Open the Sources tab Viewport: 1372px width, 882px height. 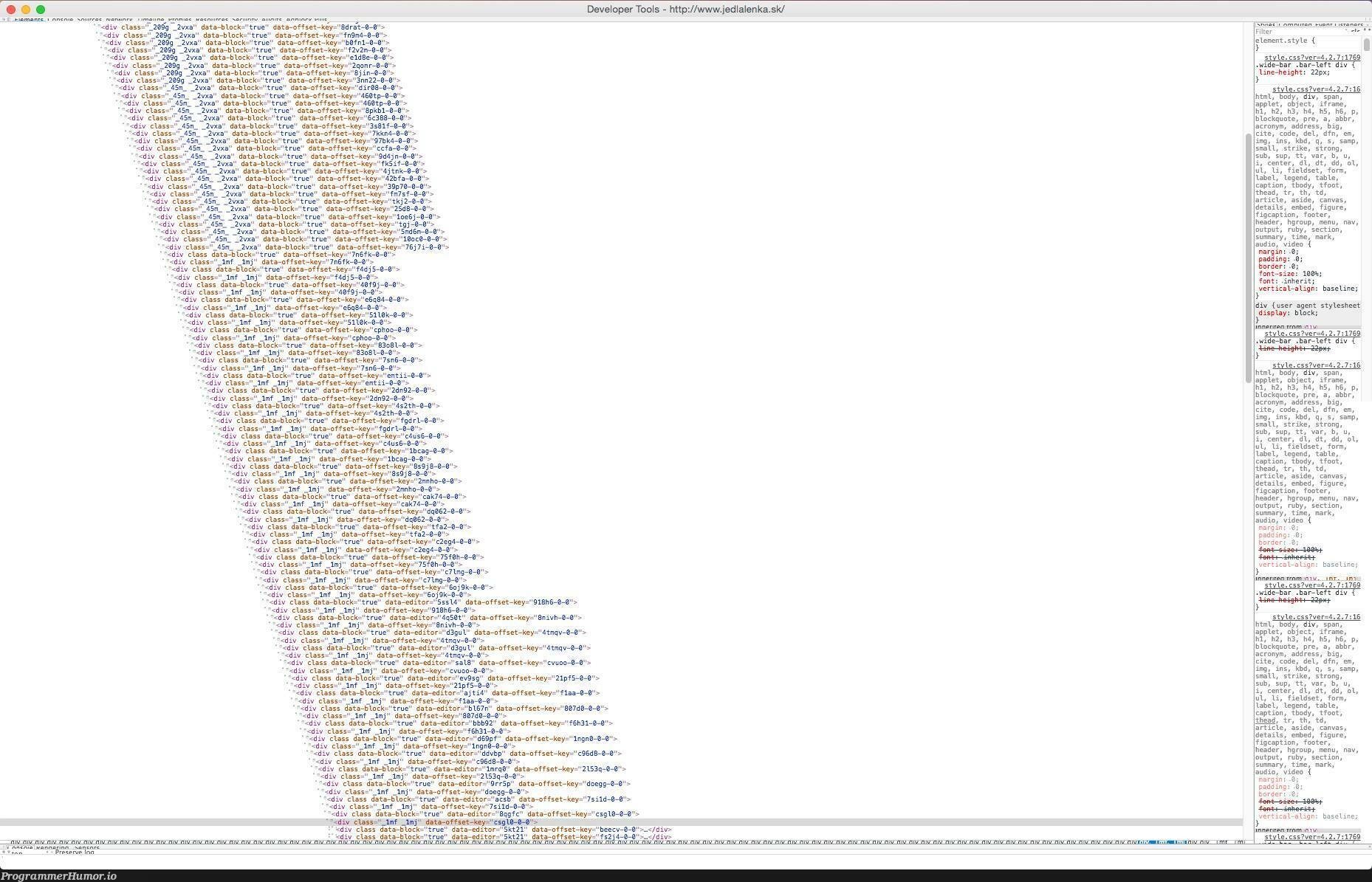(x=89, y=20)
